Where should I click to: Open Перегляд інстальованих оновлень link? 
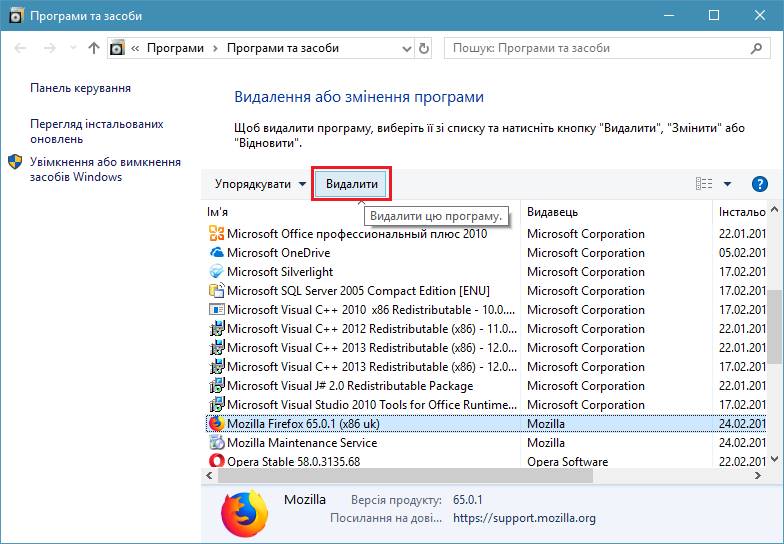[x=96, y=131]
